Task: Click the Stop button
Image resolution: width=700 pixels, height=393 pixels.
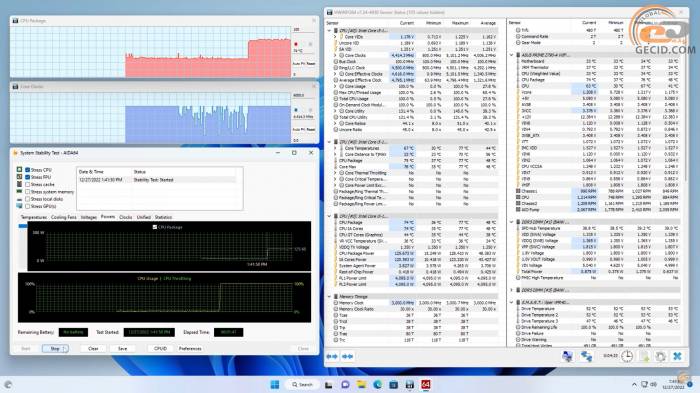Action: (x=55, y=348)
